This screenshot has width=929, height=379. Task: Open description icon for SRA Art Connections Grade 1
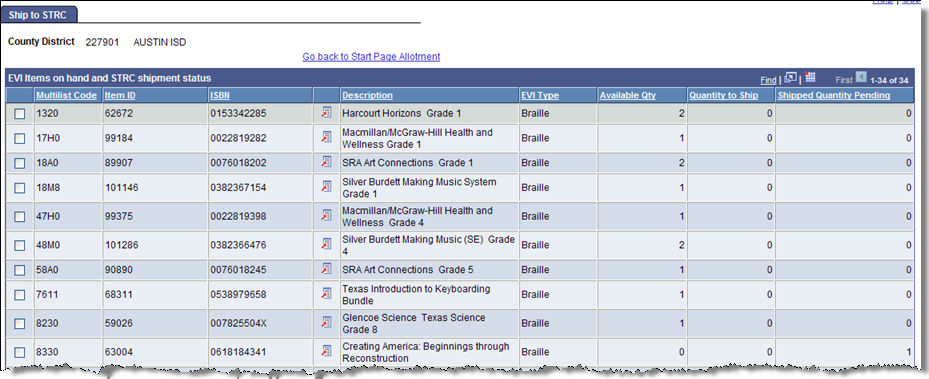[x=326, y=162]
